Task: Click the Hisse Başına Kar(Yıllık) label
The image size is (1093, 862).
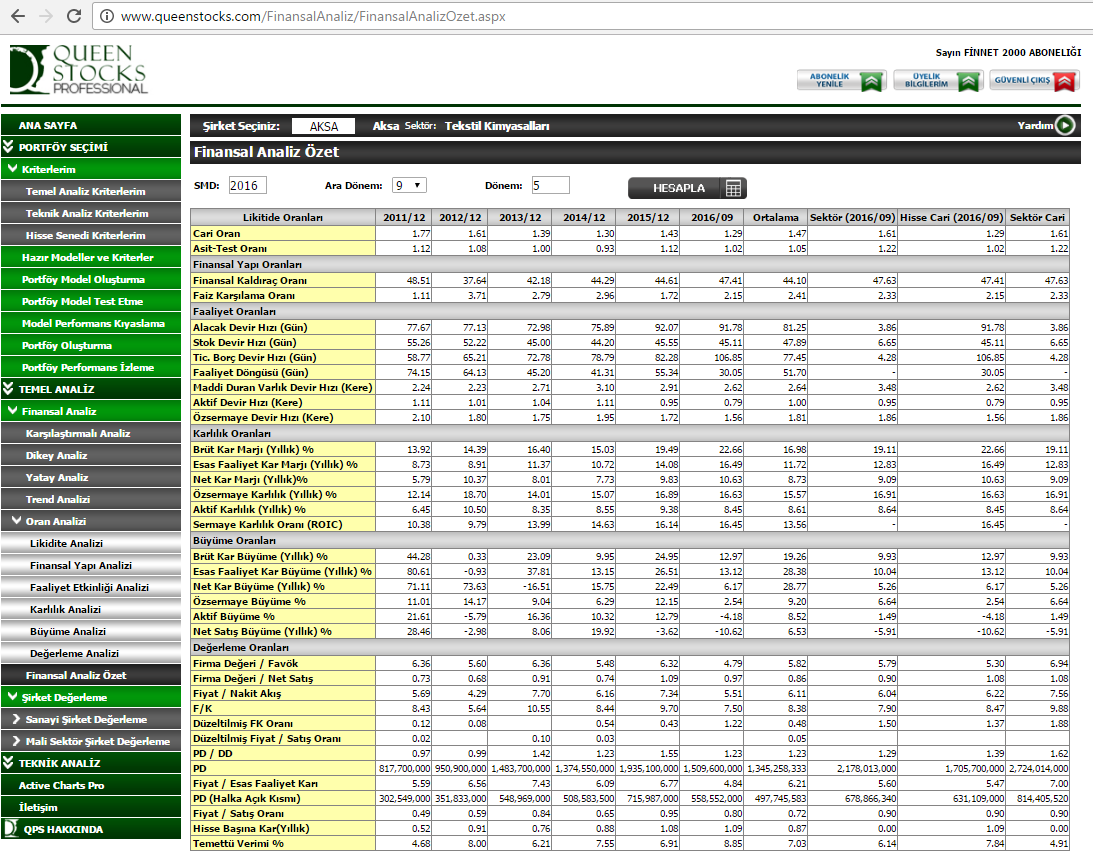Action: [283, 828]
